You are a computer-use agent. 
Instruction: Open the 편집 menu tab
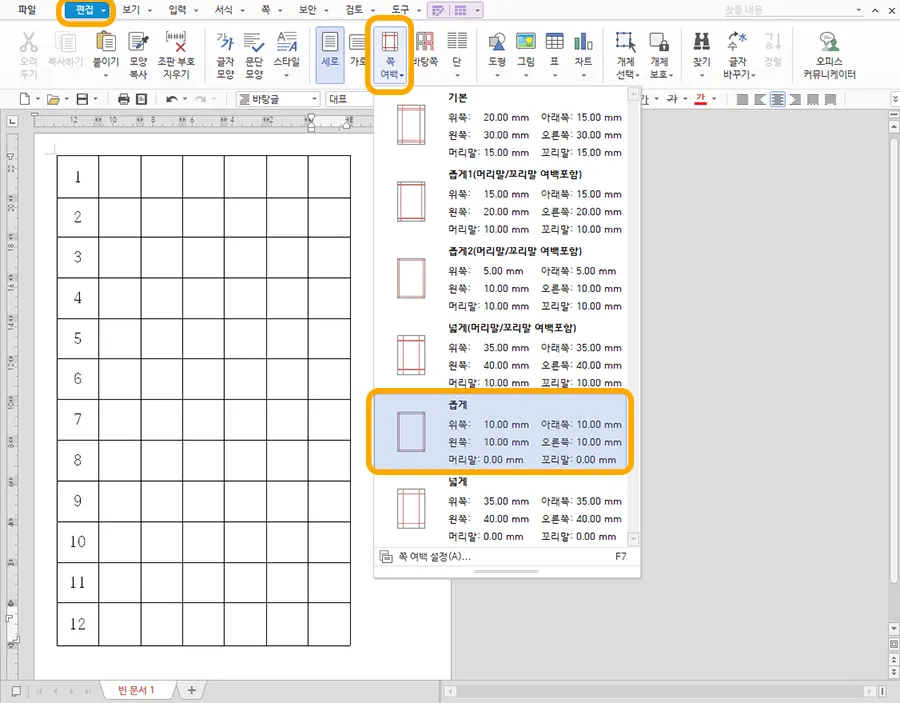tap(86, 10)
